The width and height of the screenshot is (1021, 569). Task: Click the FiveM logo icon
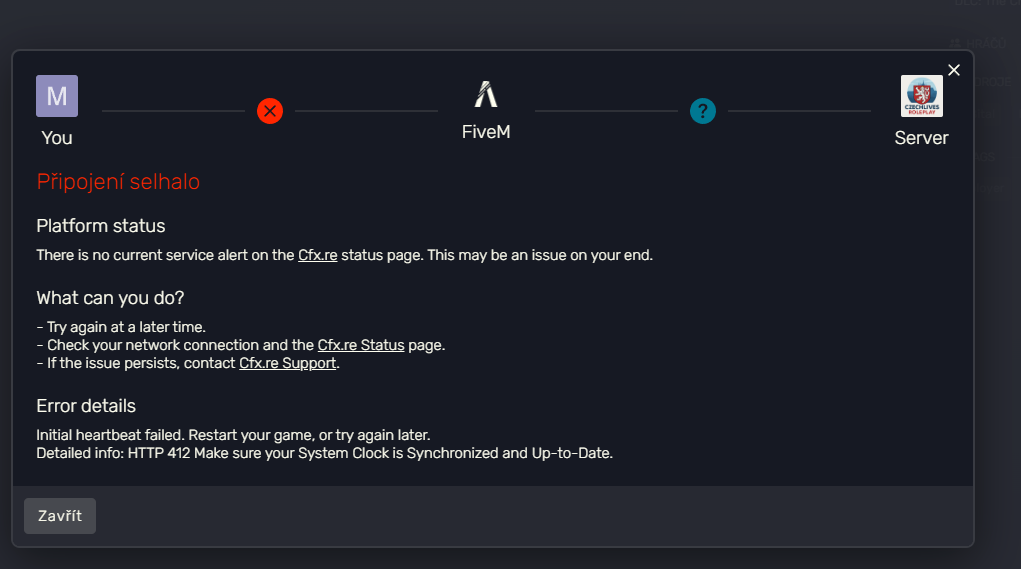pyautogui.click(x=486, y=95)
